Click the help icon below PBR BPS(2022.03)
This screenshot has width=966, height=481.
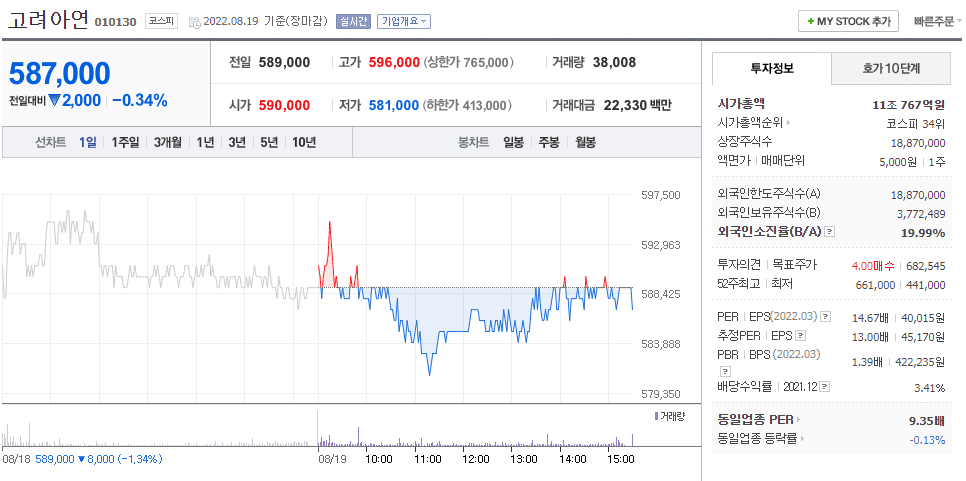coord(725,371)
